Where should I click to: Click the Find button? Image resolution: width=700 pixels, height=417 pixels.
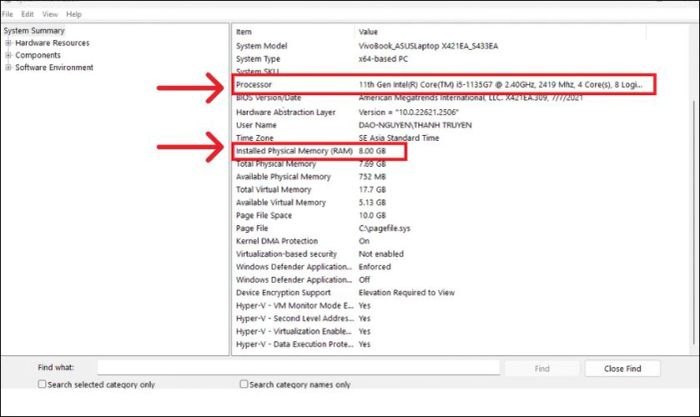point(542,369)
